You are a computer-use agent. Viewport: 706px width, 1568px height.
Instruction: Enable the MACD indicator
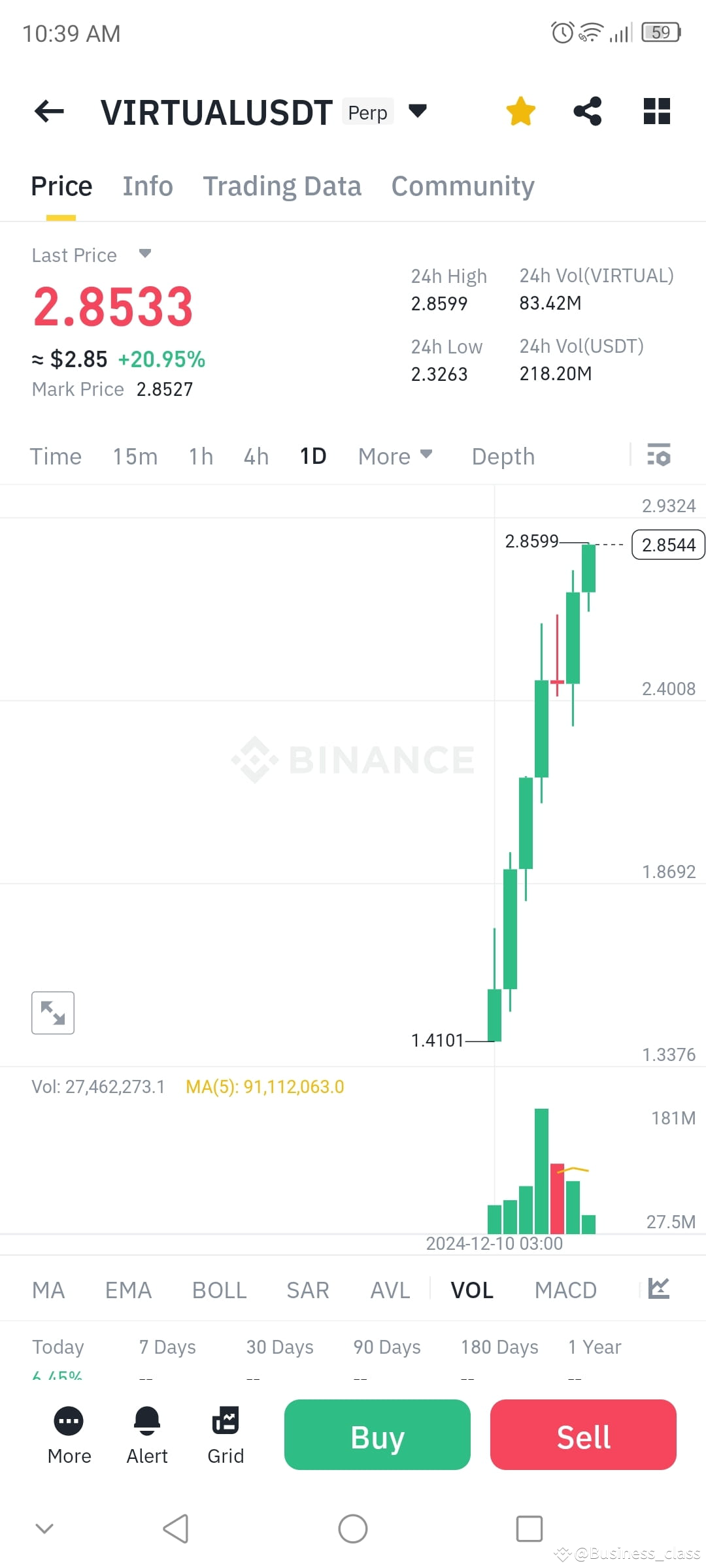(x=566, y=1288)
